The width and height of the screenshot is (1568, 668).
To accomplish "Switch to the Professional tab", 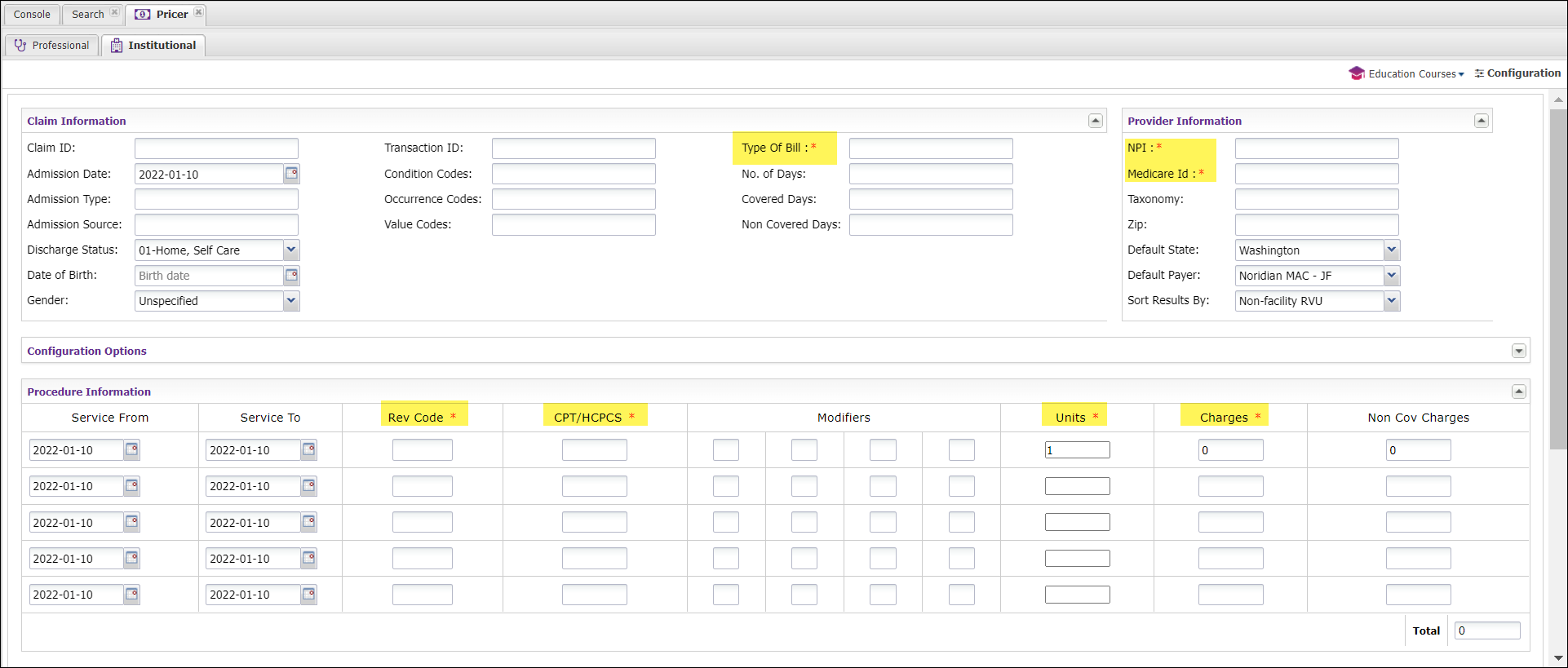I will point(52,46).
